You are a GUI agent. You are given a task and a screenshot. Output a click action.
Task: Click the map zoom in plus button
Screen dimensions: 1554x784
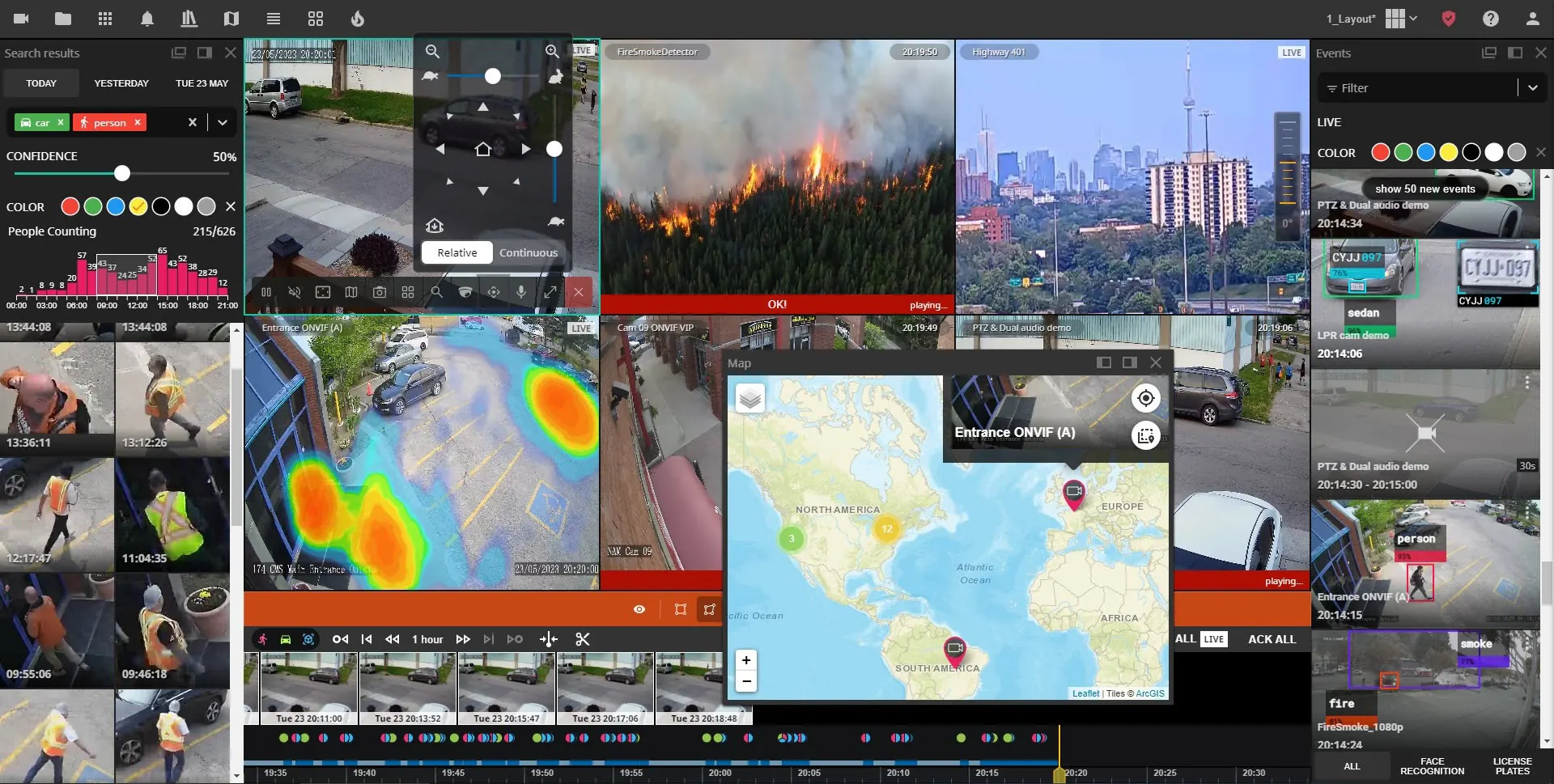[746, 660]
